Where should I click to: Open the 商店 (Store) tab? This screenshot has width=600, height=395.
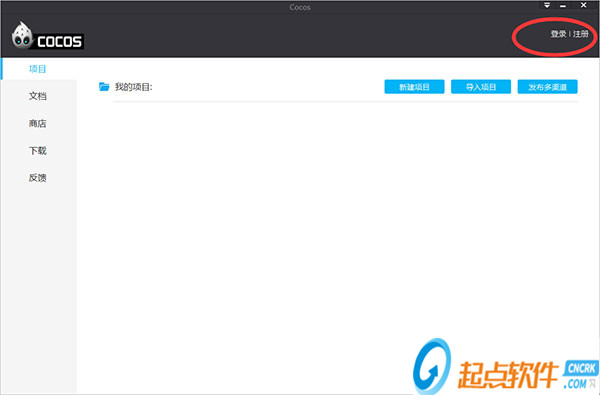click(x=38, y=123)
